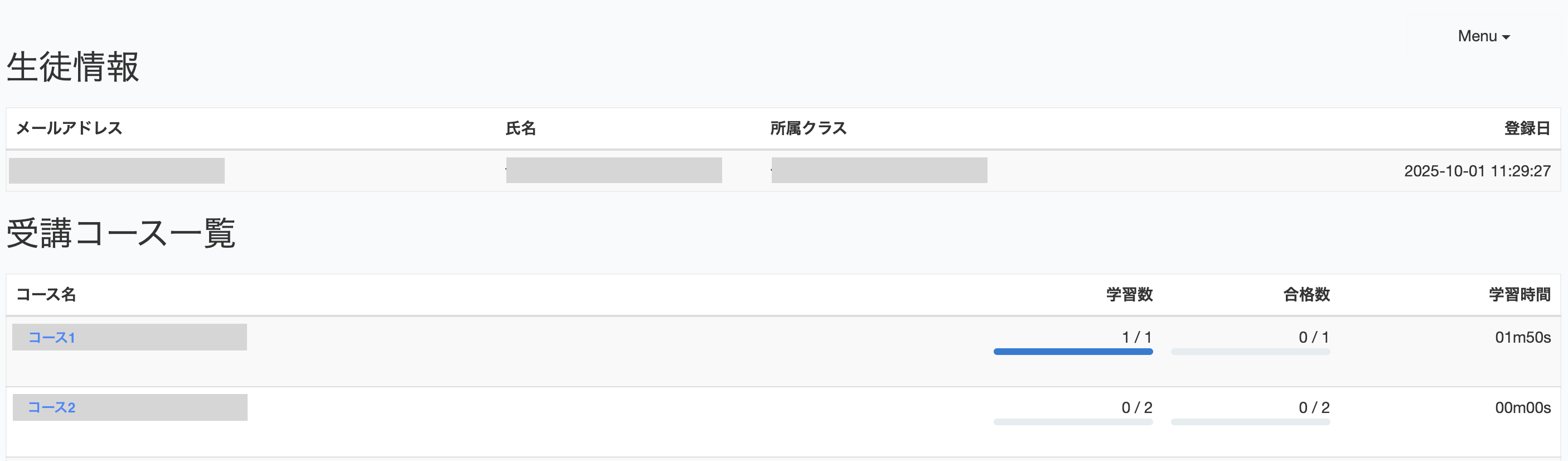This screenshot has height=461, width=1568.
Task: Click the 01m50s study time value
Action: [x=1522, y=337]
